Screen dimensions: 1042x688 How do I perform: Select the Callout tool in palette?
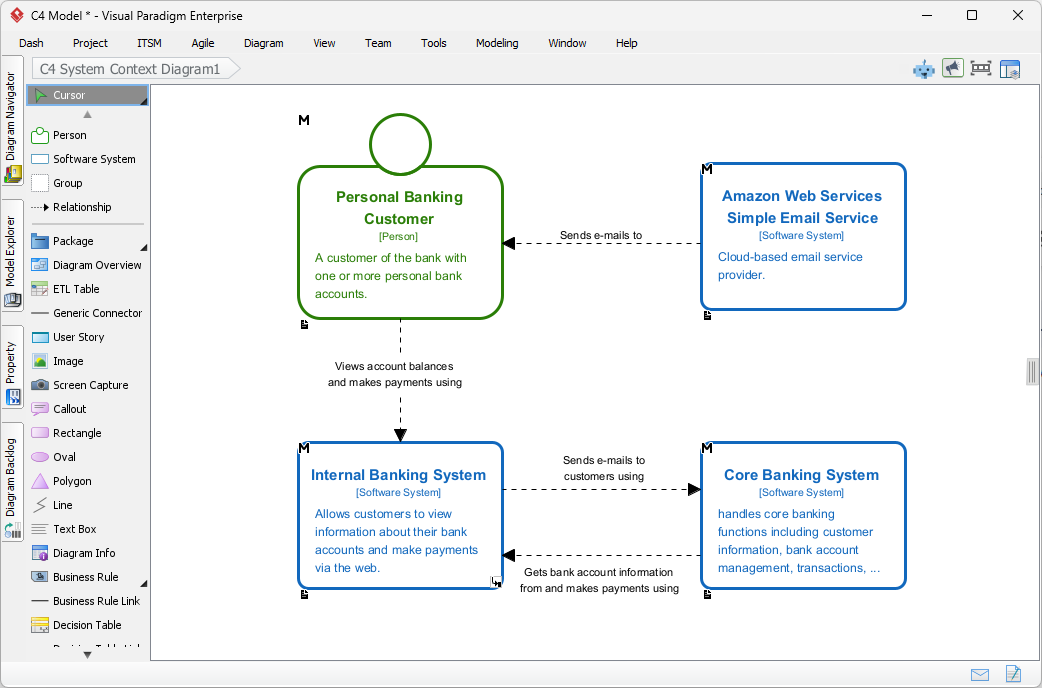69,409
